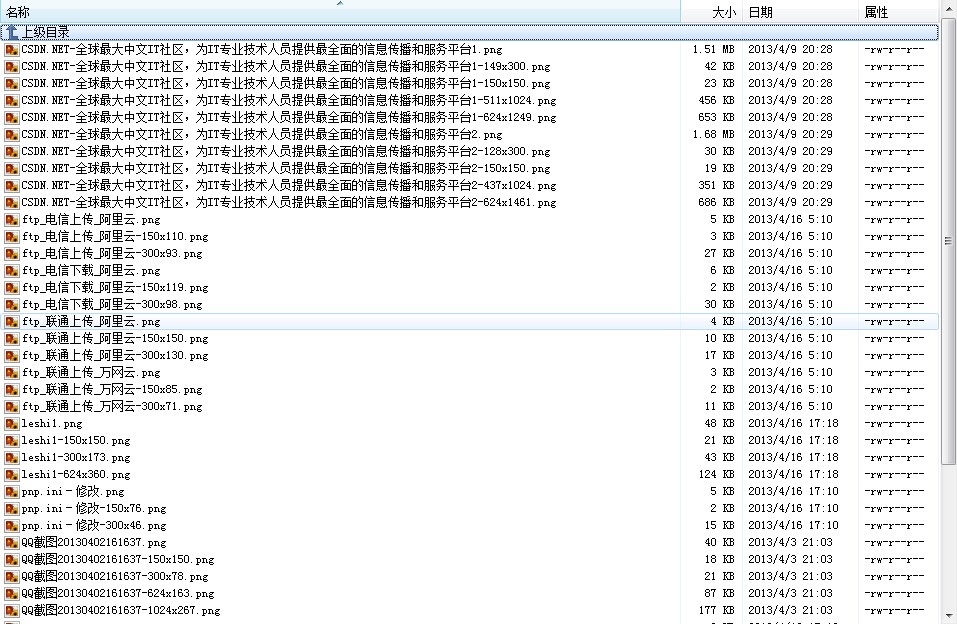Select ftp_电信上传_阿里云-300x93.png file name

coord(112,253)
